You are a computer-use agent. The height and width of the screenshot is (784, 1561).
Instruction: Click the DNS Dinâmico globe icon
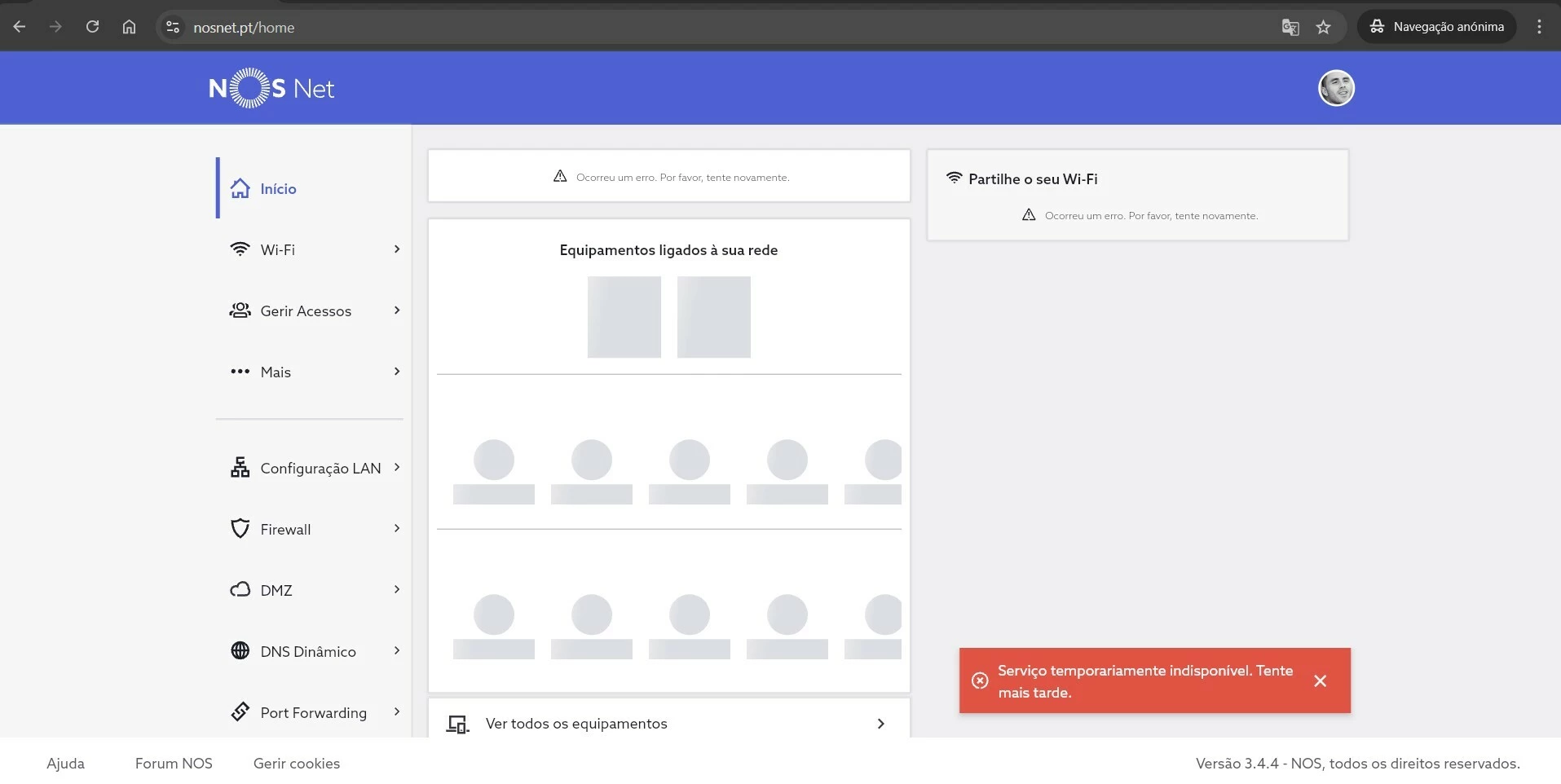[240, 651]
